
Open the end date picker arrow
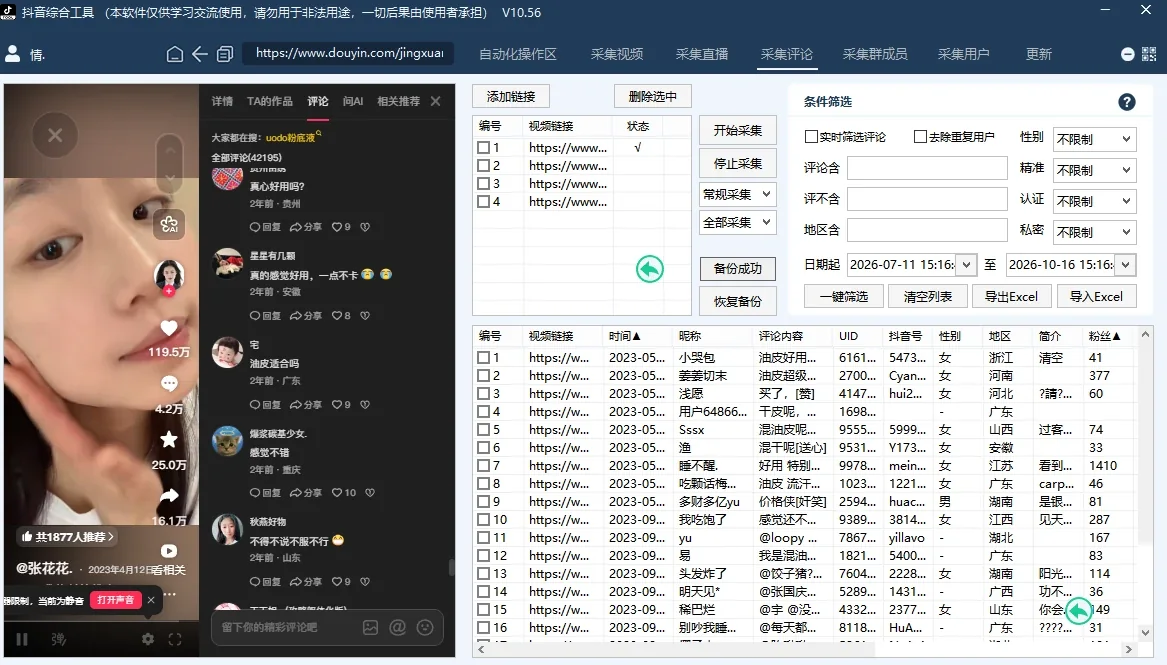(x=1125, y=264)
